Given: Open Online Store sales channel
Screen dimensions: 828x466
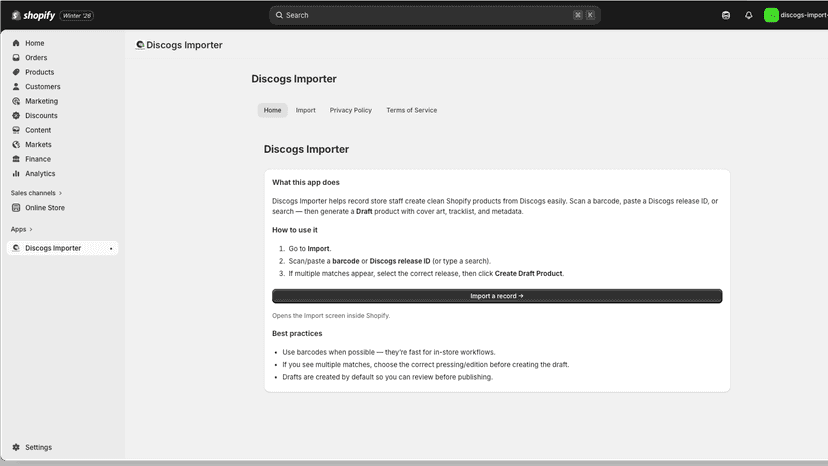Looking at the screenshot, I should pyautogui.click(x=45, y=208).
